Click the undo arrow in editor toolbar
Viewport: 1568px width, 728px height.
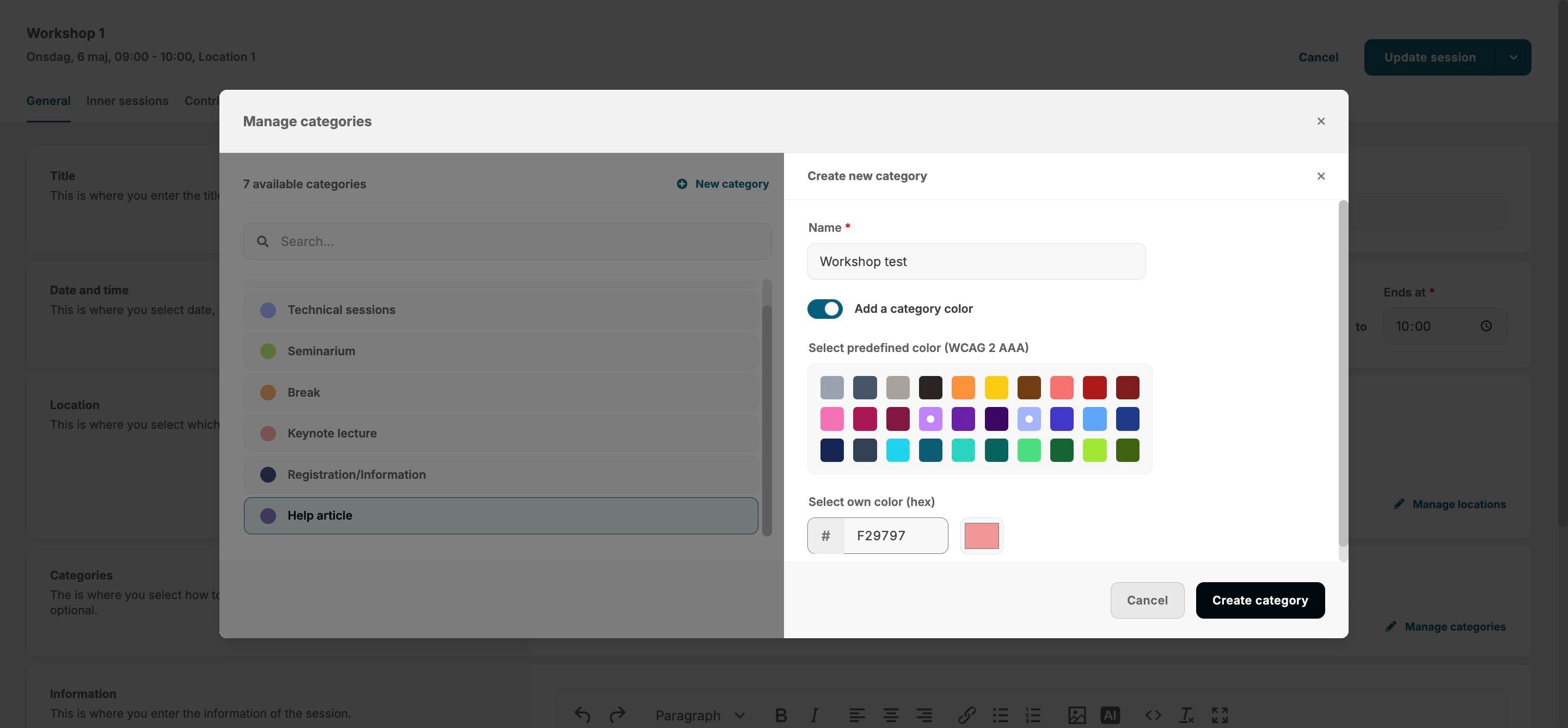[x=582, y=715]
